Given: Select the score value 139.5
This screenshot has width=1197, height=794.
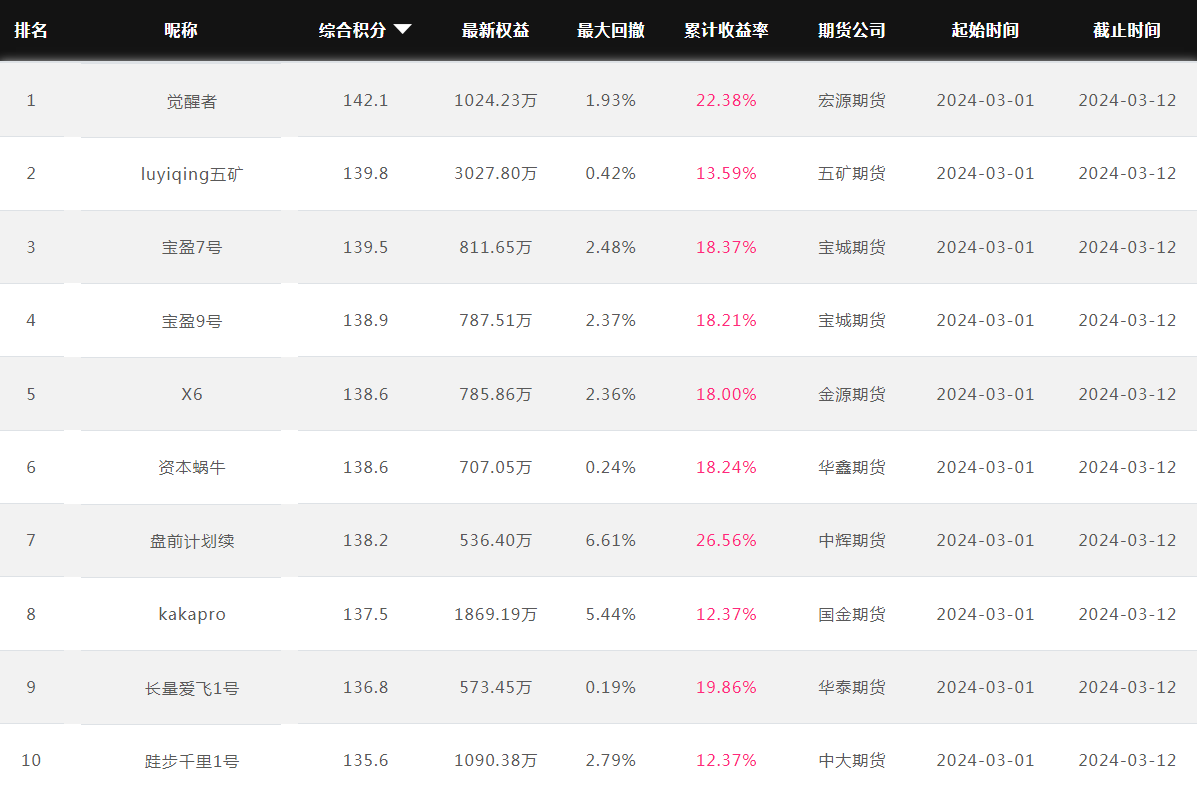Looking at the screenshot, I should [x=366, y=247].
